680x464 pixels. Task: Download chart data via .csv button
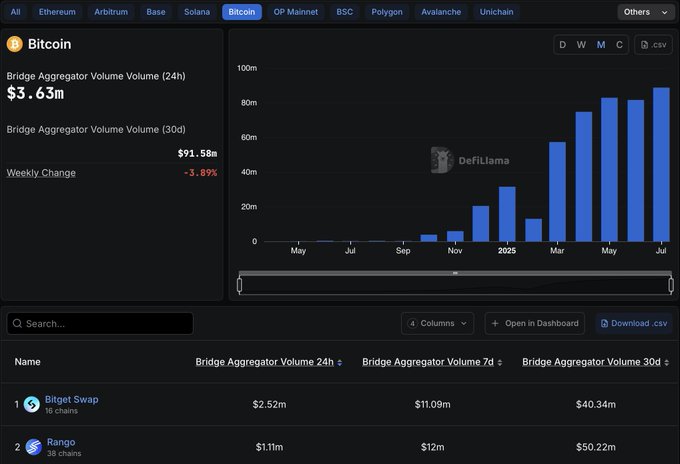(653, 45)
